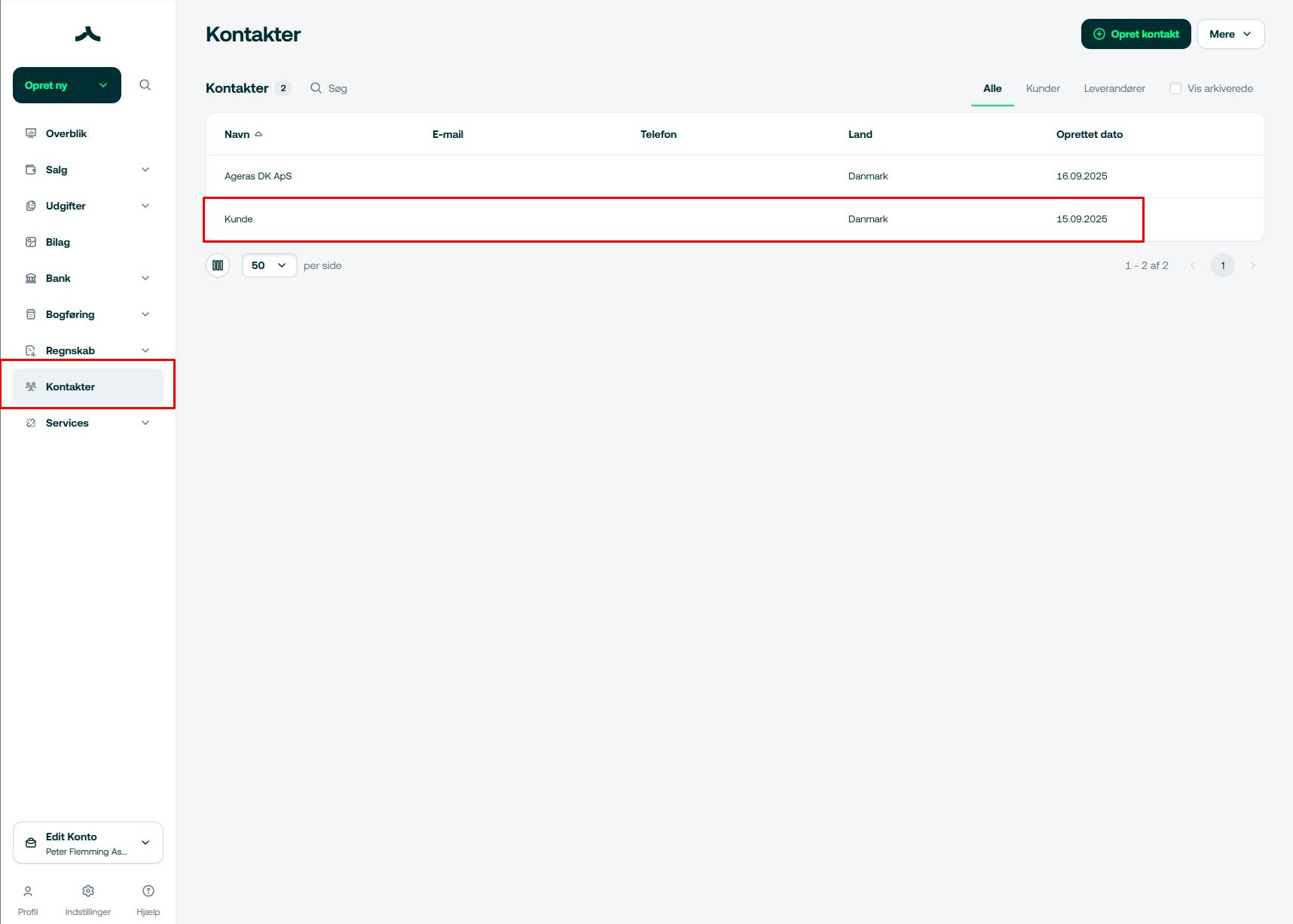This screenshot has width=1293, height=924.
Task: Open the Profil icon
Action: click(28, 892)
